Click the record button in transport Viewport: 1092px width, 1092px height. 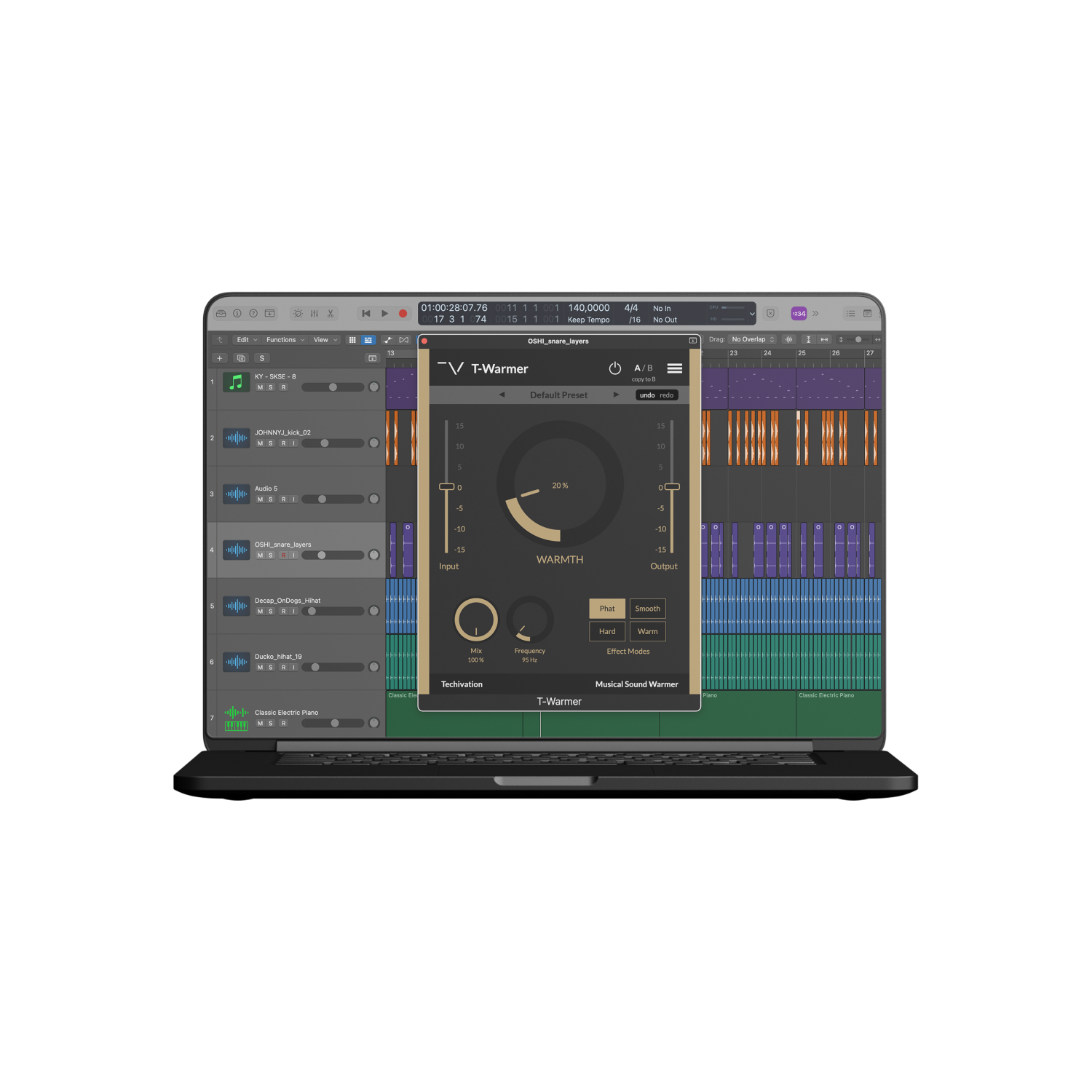[x=403, y=314]
